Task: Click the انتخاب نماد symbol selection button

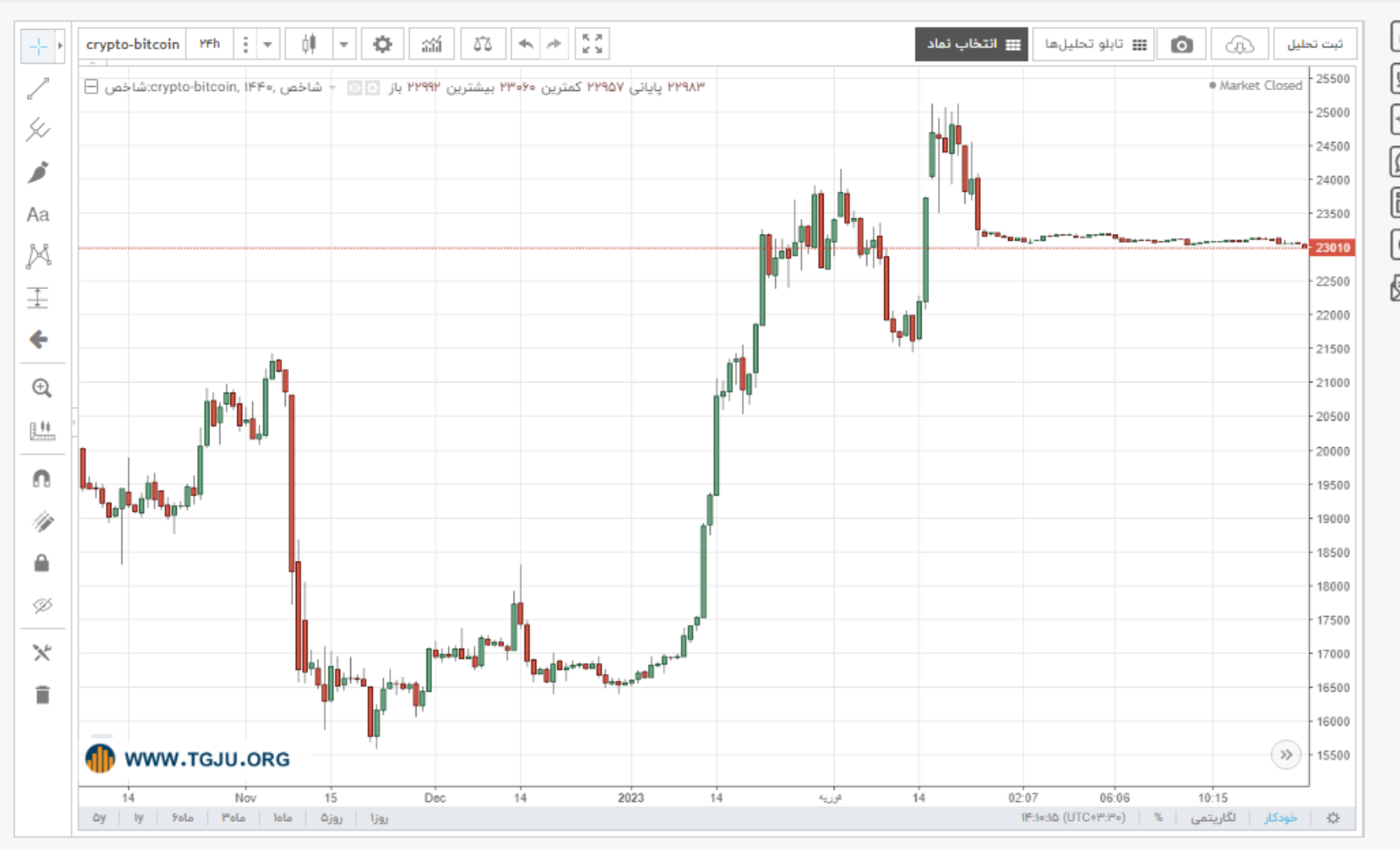Action: click(972, 44)
